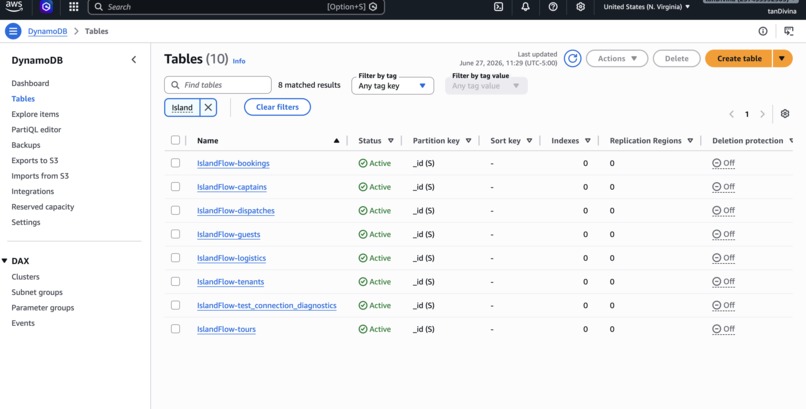Collapse the DAX section triangle
Image resolution: width=806 pixels, height=409 pixels.
(x=5, y=261)
